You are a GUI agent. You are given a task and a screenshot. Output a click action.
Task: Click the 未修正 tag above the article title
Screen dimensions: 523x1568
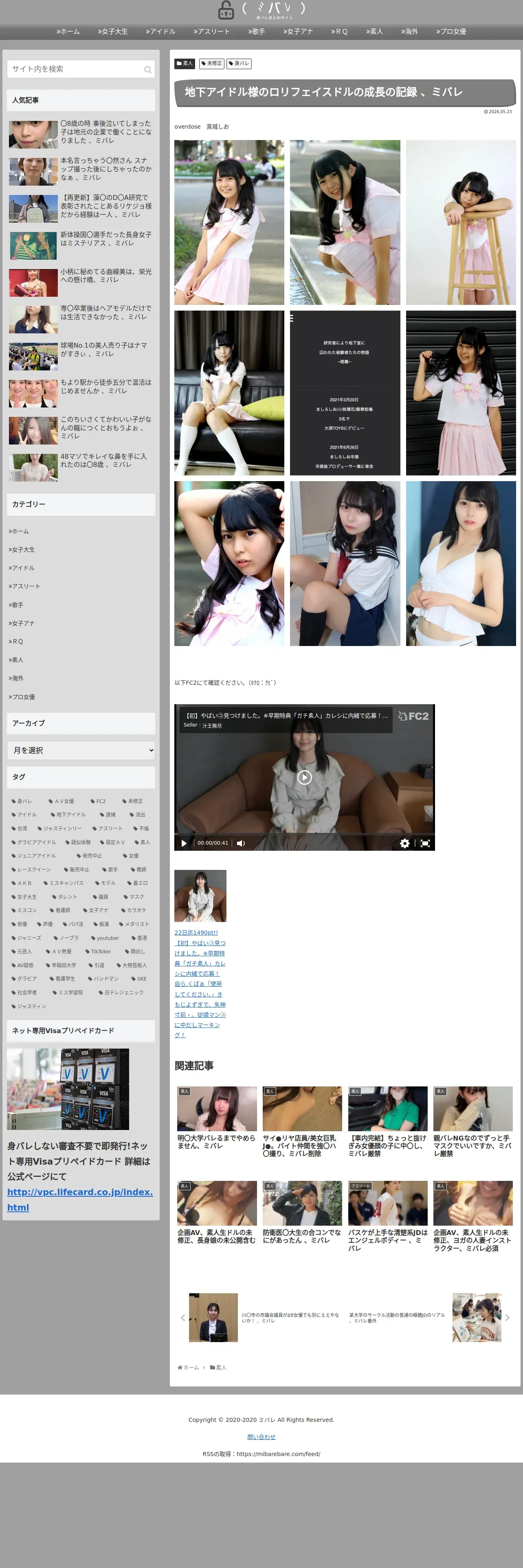click(x=211, y=64)
